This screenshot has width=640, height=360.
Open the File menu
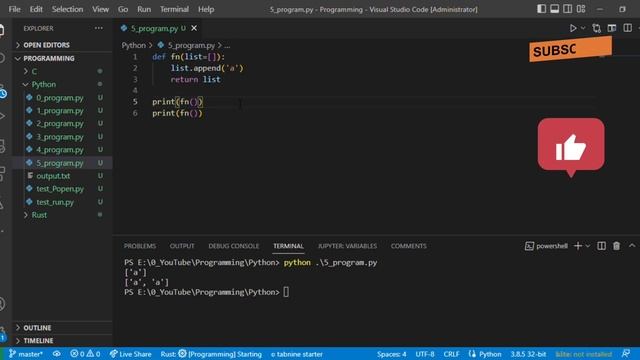[x=14, y=9]
